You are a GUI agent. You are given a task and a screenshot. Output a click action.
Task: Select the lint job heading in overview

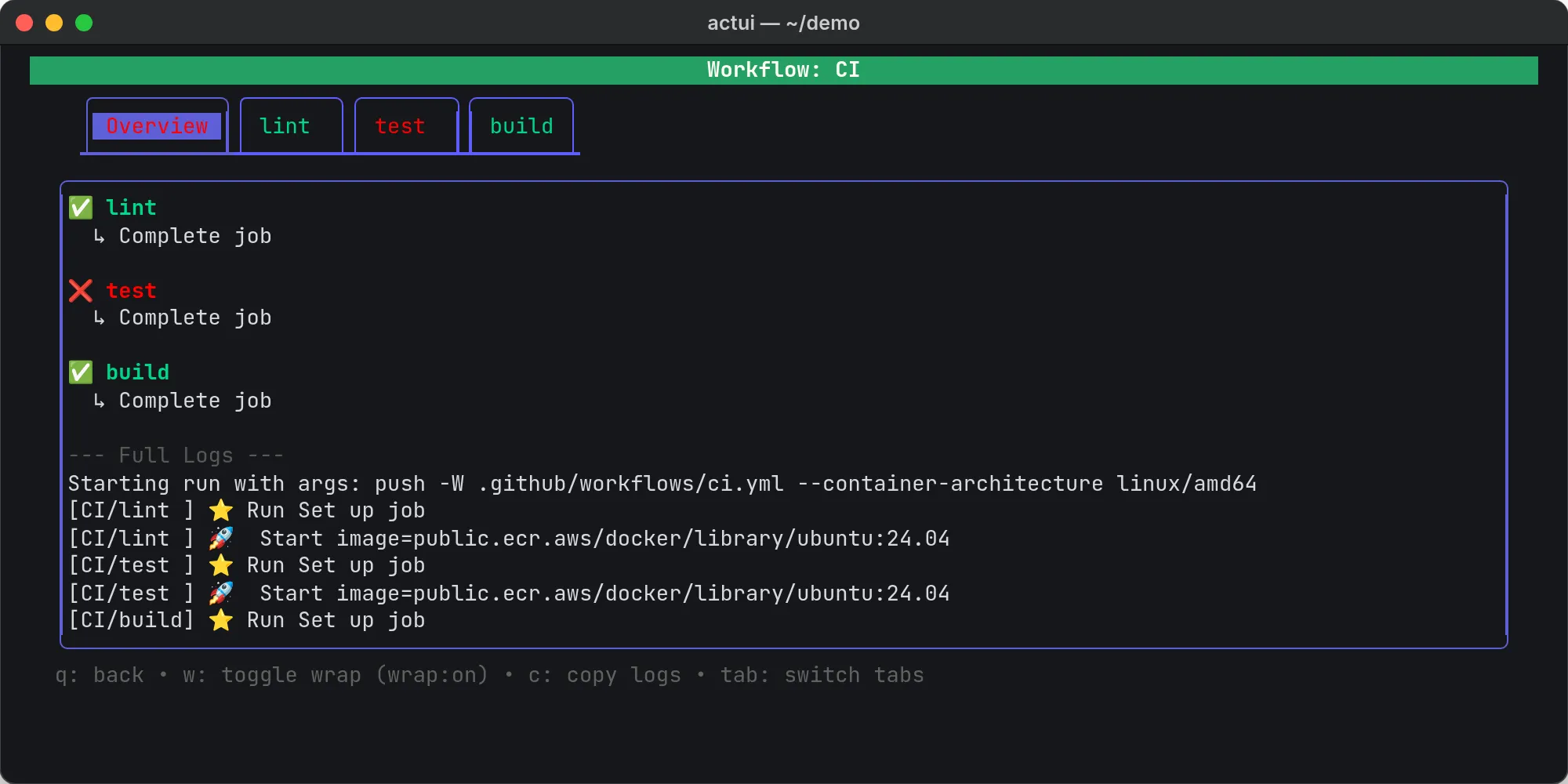(x=131, y=208)
